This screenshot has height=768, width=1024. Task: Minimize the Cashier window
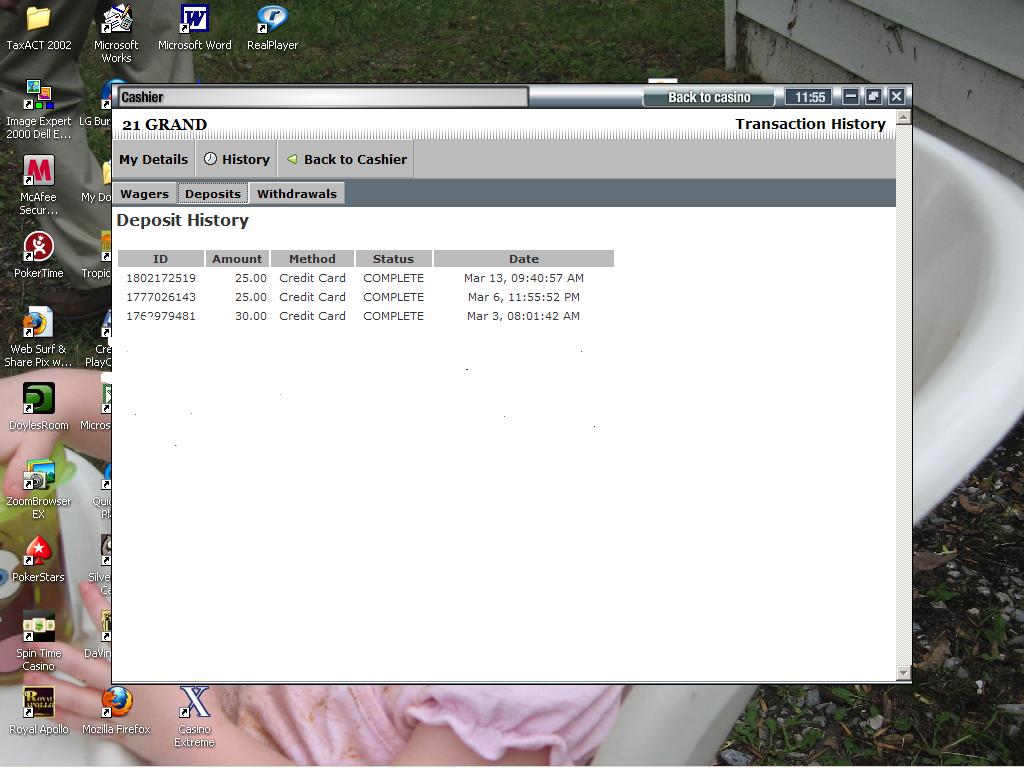click(x=850, y=97)
